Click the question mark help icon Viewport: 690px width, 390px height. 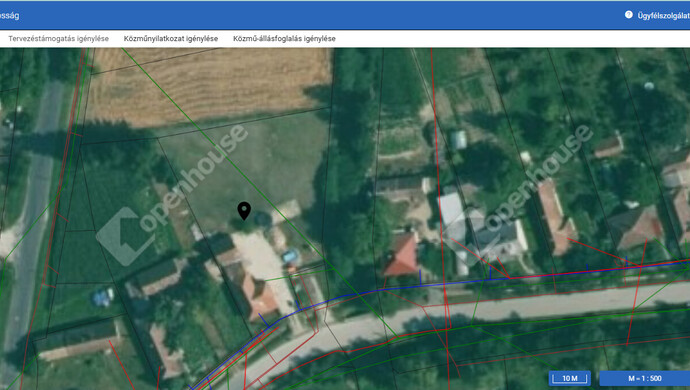point(628,15)
